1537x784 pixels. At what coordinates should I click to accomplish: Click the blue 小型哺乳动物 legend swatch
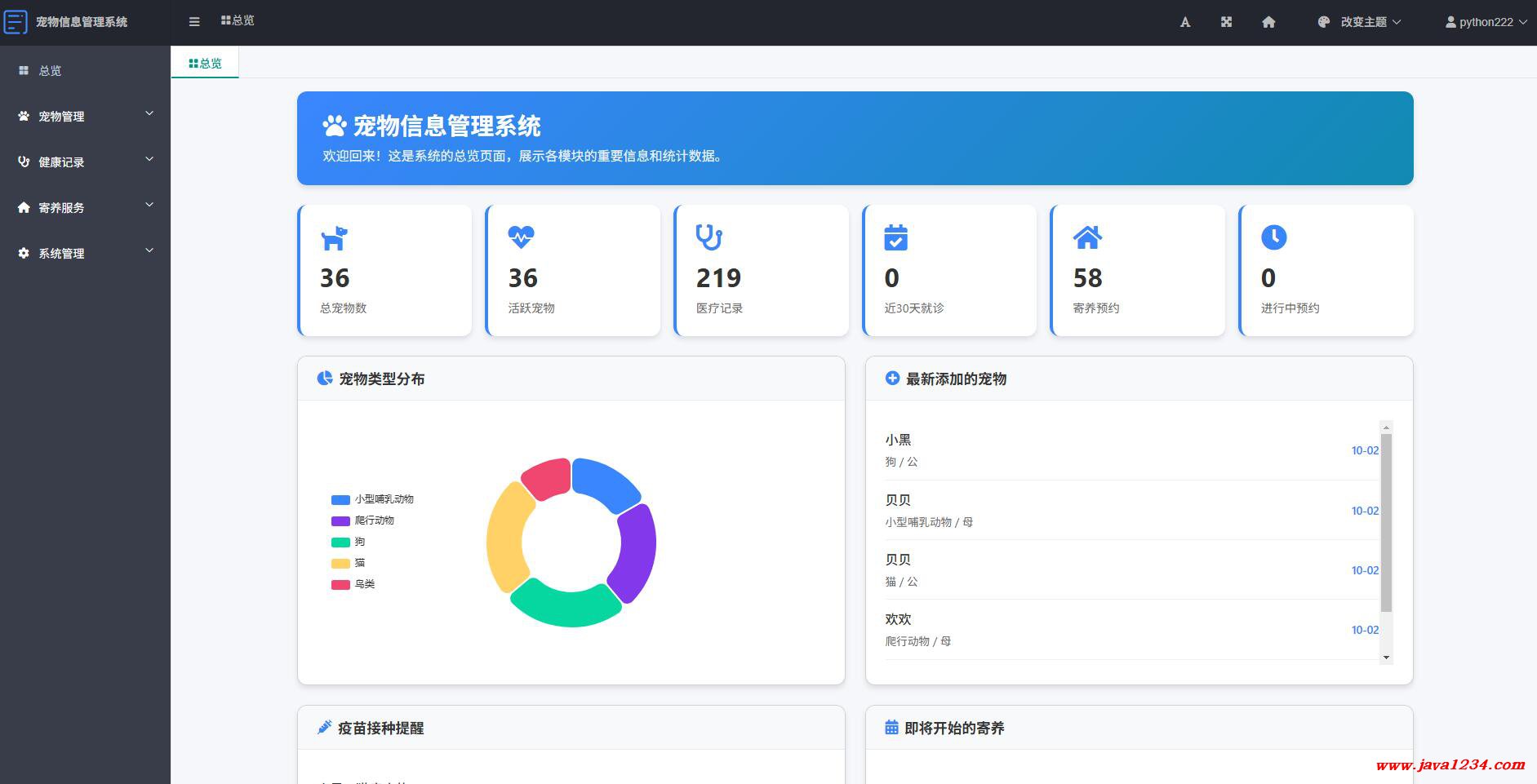340,499
